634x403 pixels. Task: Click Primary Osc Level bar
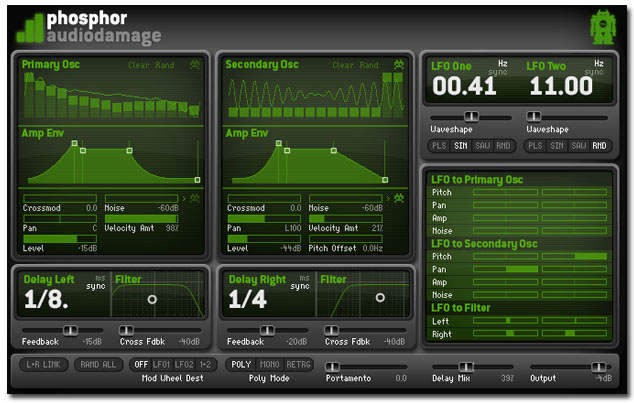point(60,239)
